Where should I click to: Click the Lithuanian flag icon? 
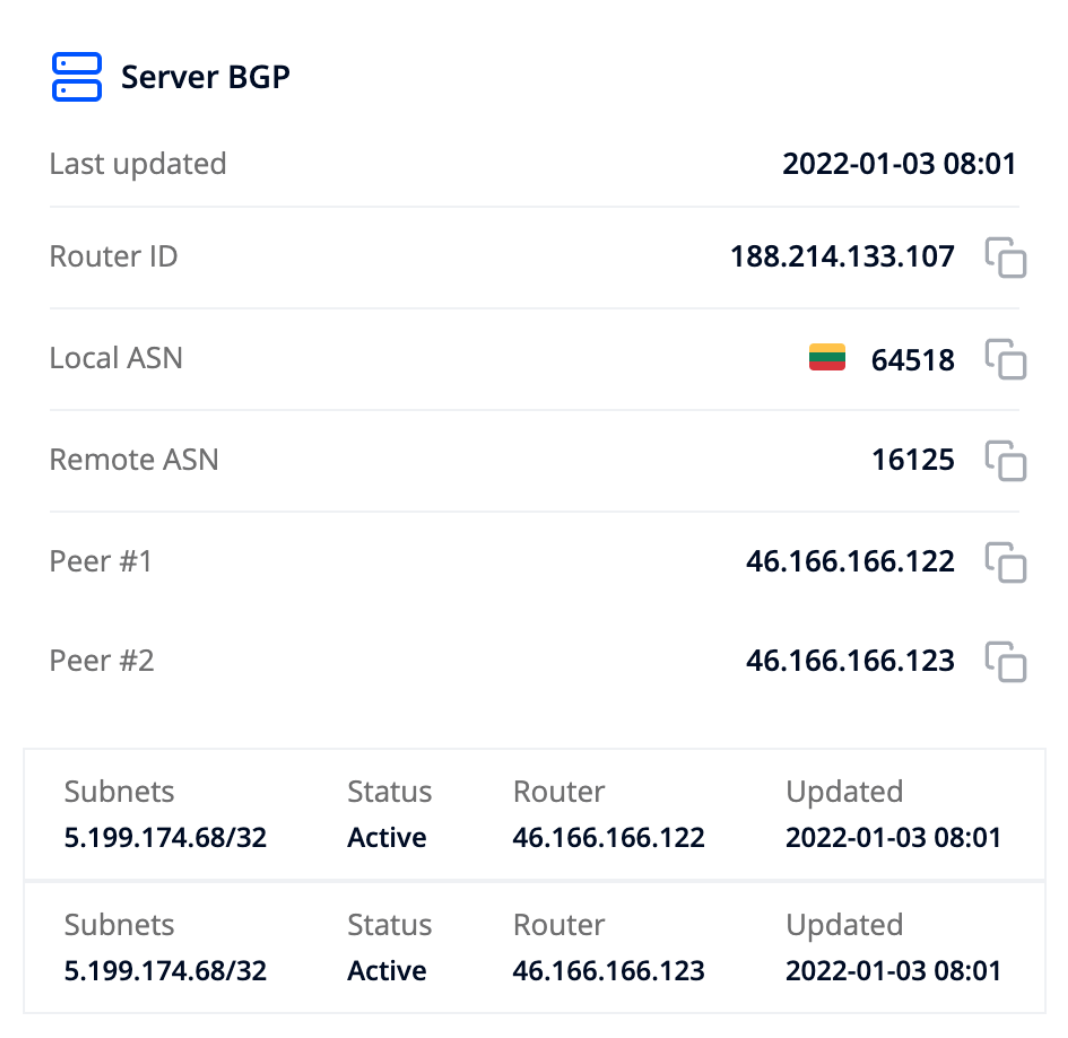827,358
